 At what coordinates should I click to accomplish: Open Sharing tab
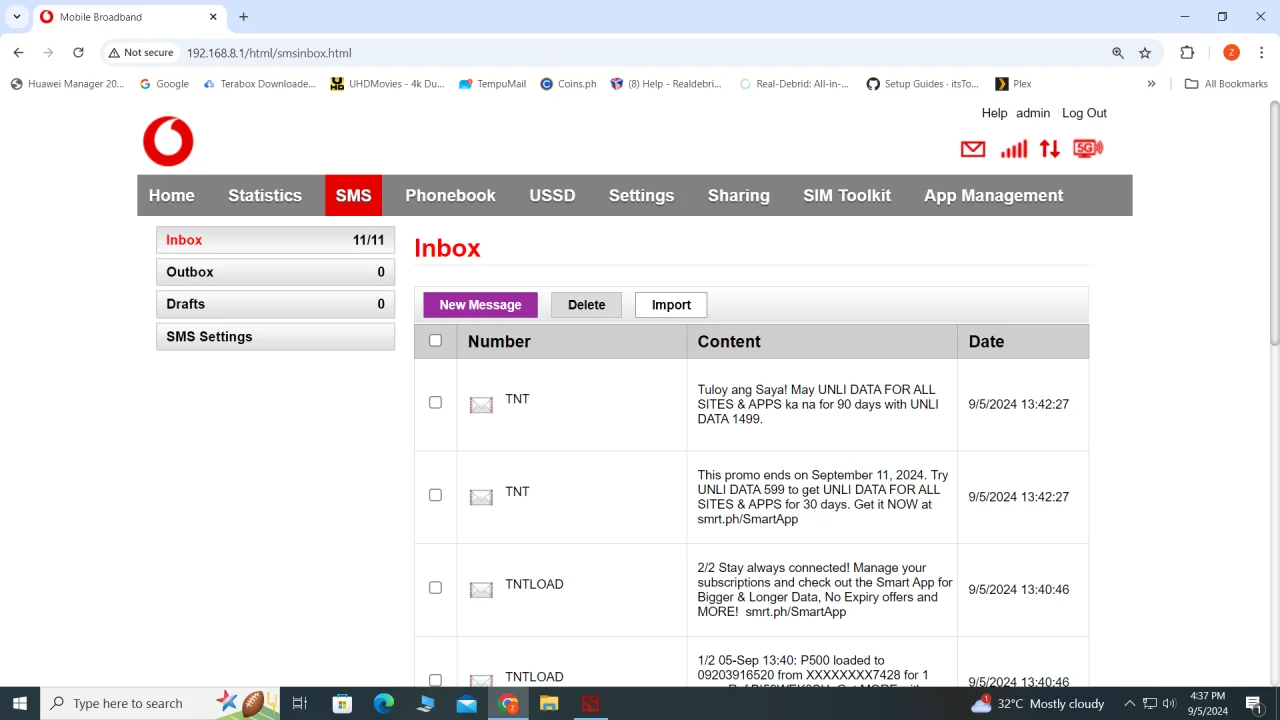pos(739,195)
